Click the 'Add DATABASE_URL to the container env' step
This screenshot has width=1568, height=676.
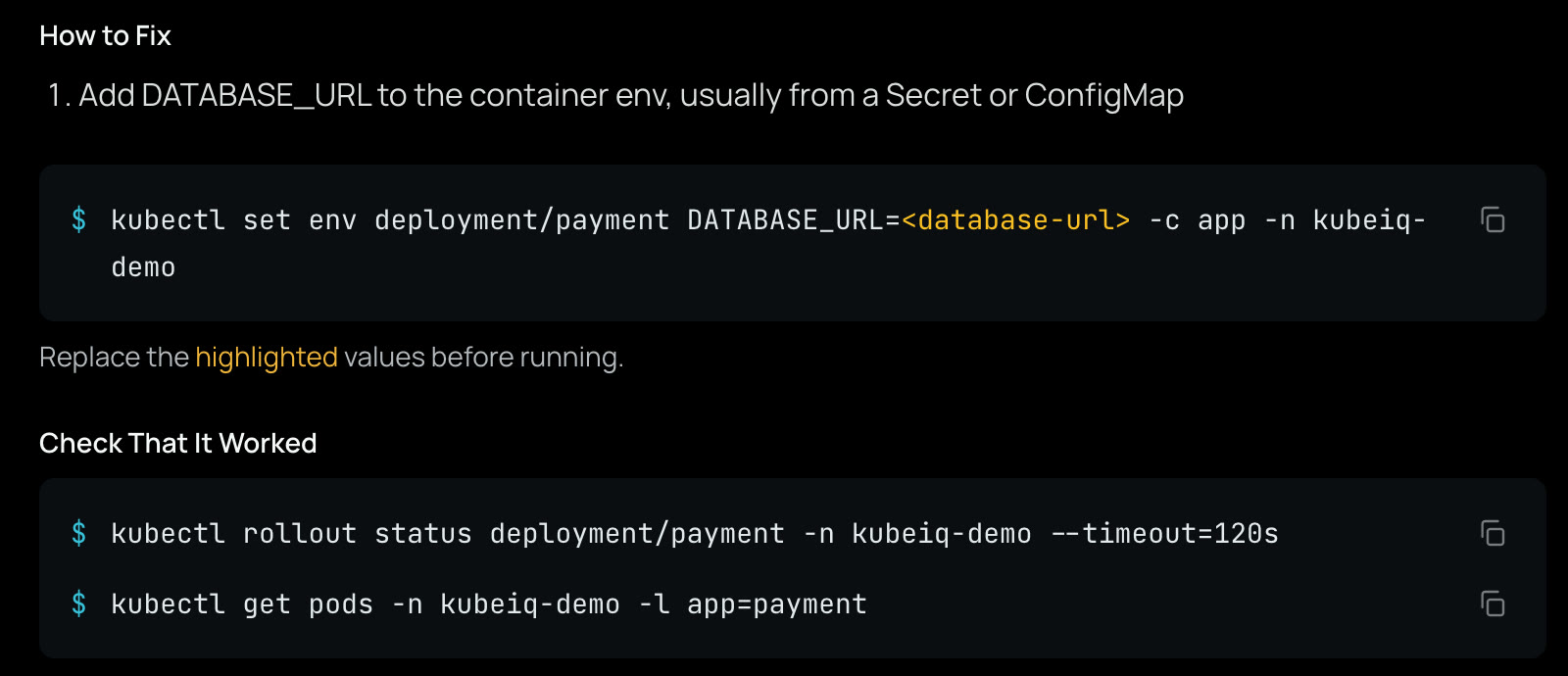point(631,95)
